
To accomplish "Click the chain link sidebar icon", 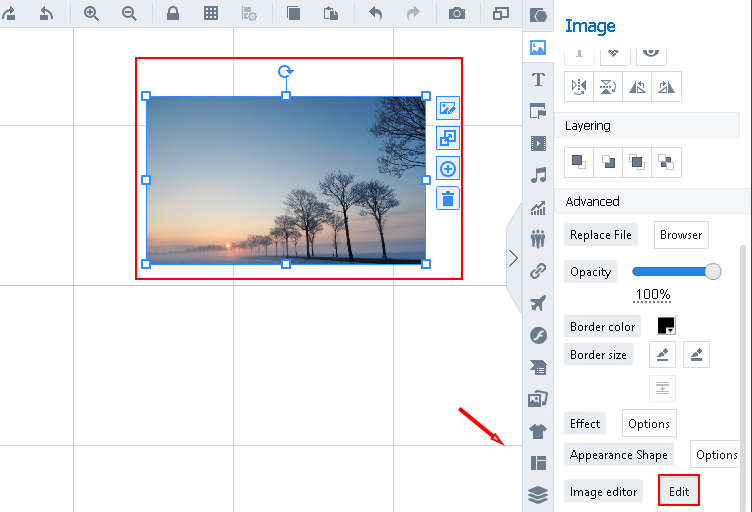I will pyautogui.click(x=538, y=271).
